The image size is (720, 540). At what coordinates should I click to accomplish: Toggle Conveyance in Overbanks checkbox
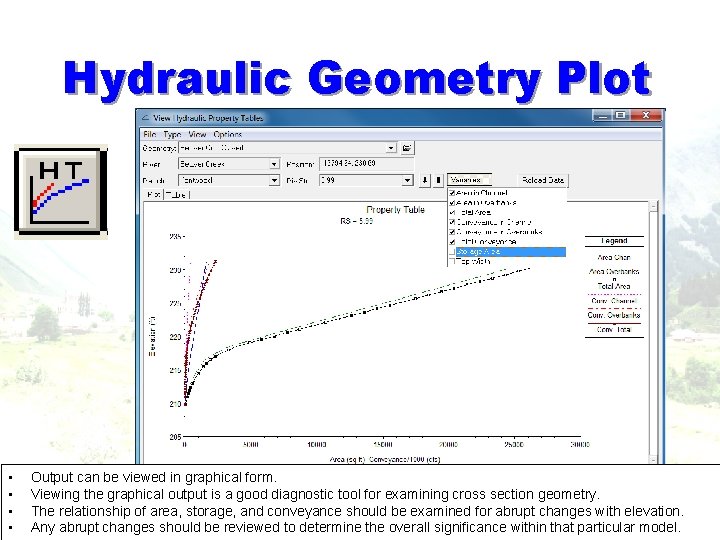[452, 232]
